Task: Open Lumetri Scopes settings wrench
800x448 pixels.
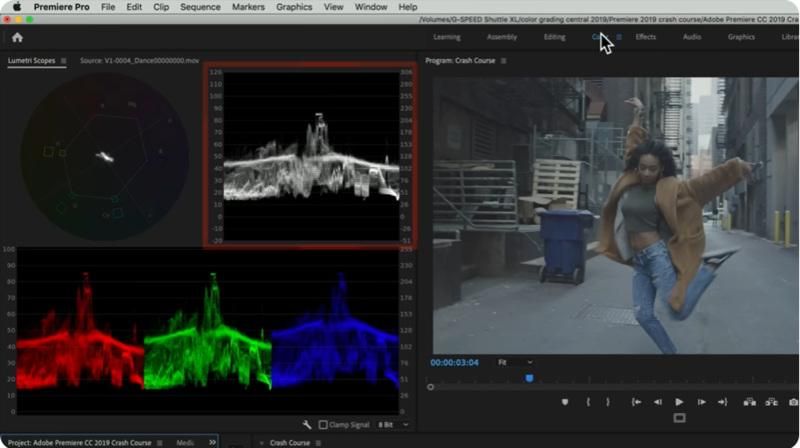Action: click(x=307, y=425)
